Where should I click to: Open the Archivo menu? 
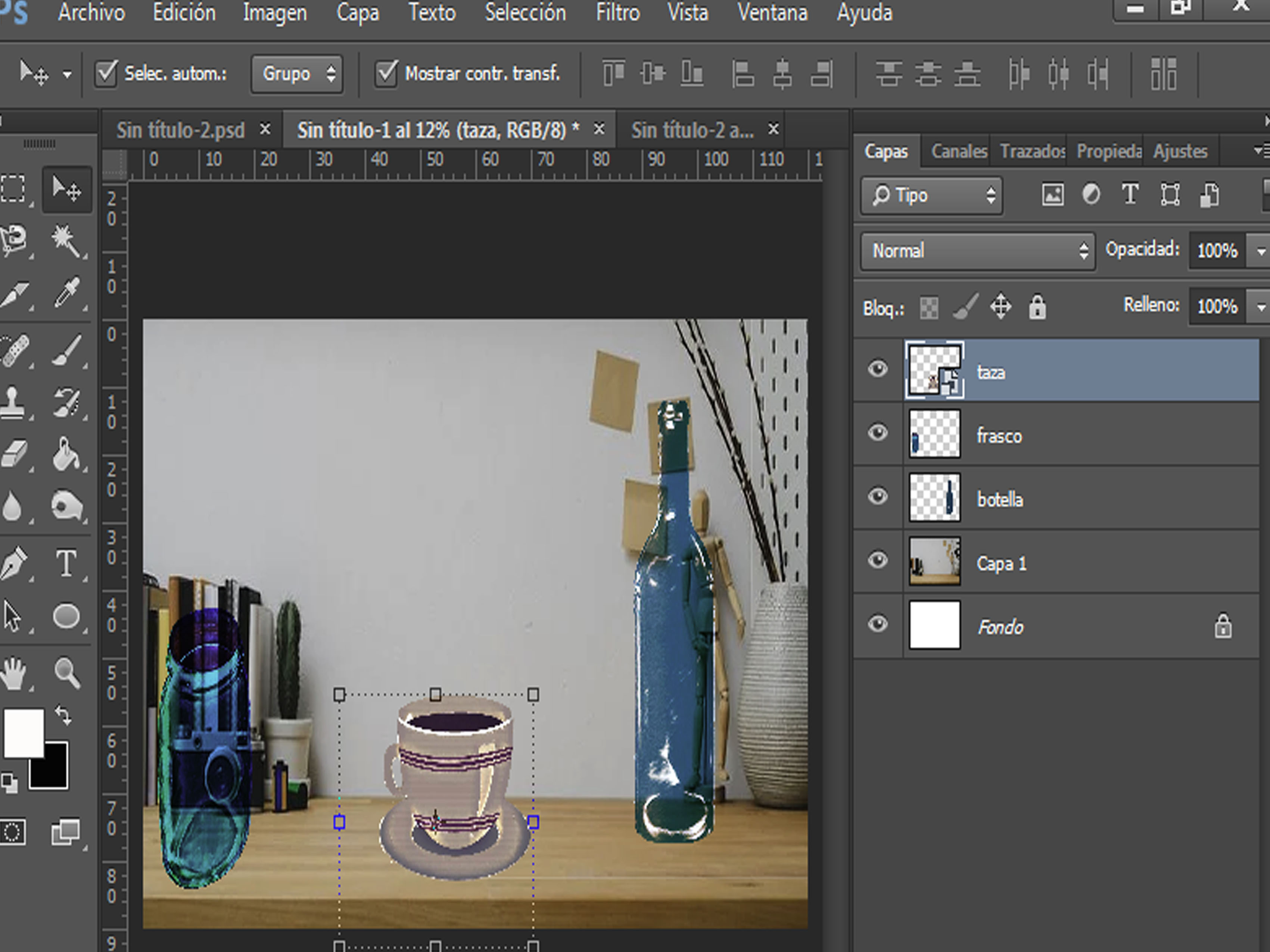click(91, 13)
